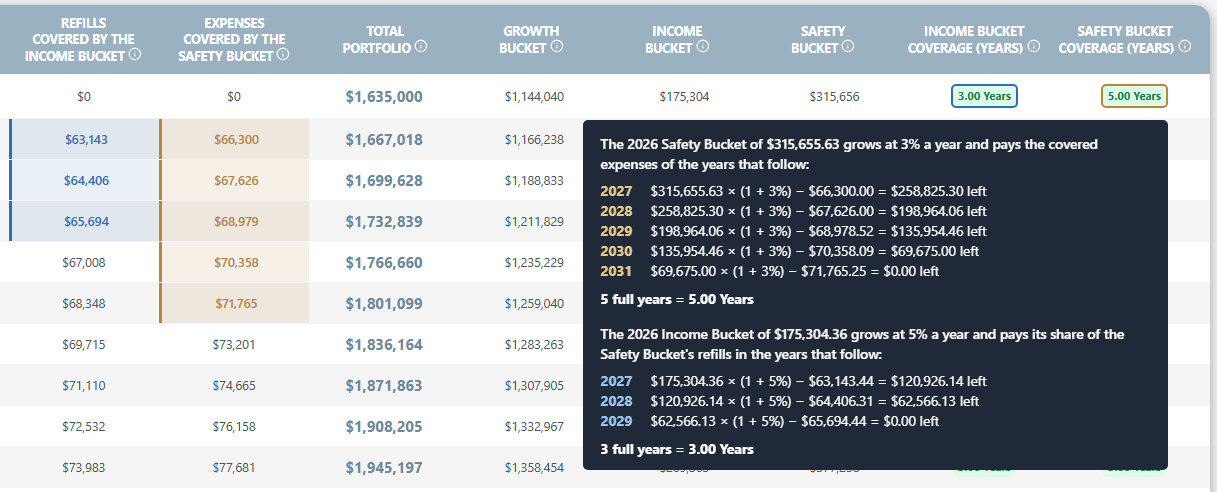
Task: Click the '5 full years = 5.00 Years' line
Action: point(677,299)
